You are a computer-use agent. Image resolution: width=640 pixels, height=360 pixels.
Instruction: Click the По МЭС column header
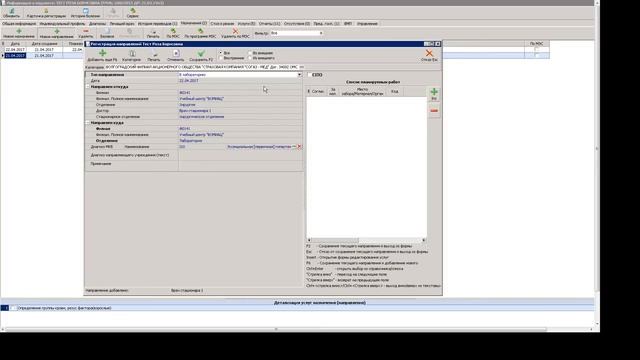pyautogui.click(x=537, y=44)
